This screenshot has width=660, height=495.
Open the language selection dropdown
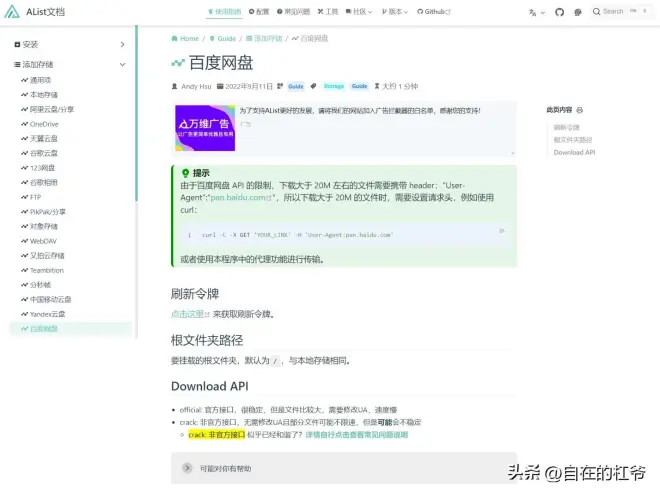point(537,12)
